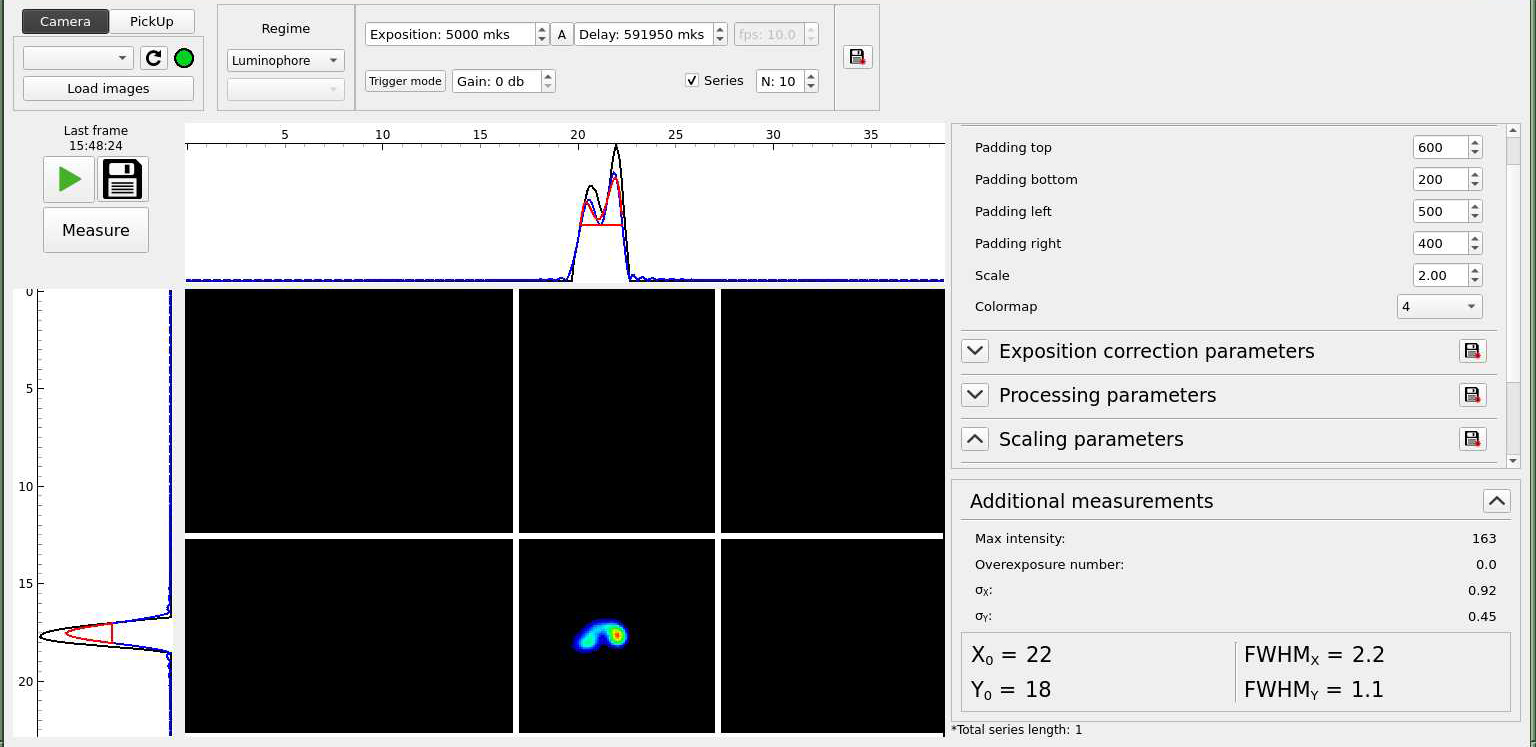
Task: Toggle the Series checkbox
Action: (x=692, y=81)
